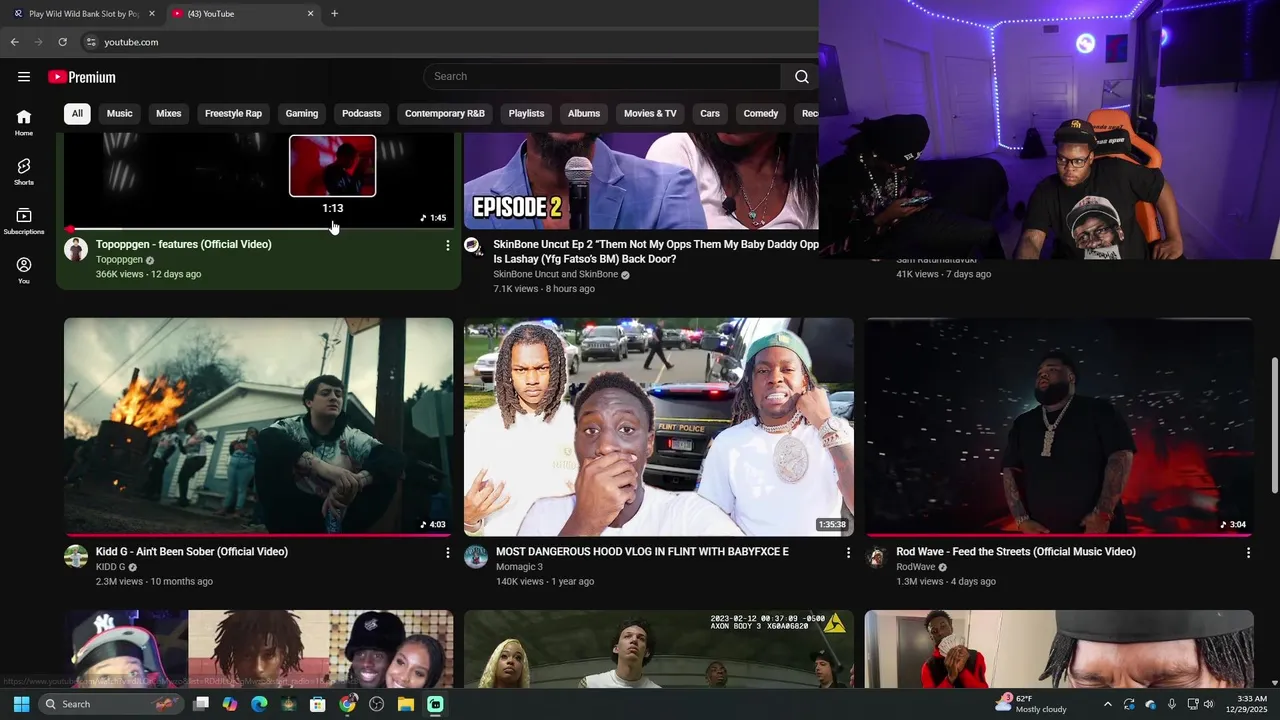Image resolution: width=1280 pixels, height=720 pixels.
Task: Click the YouTube search input field
Action: point(602,77)
